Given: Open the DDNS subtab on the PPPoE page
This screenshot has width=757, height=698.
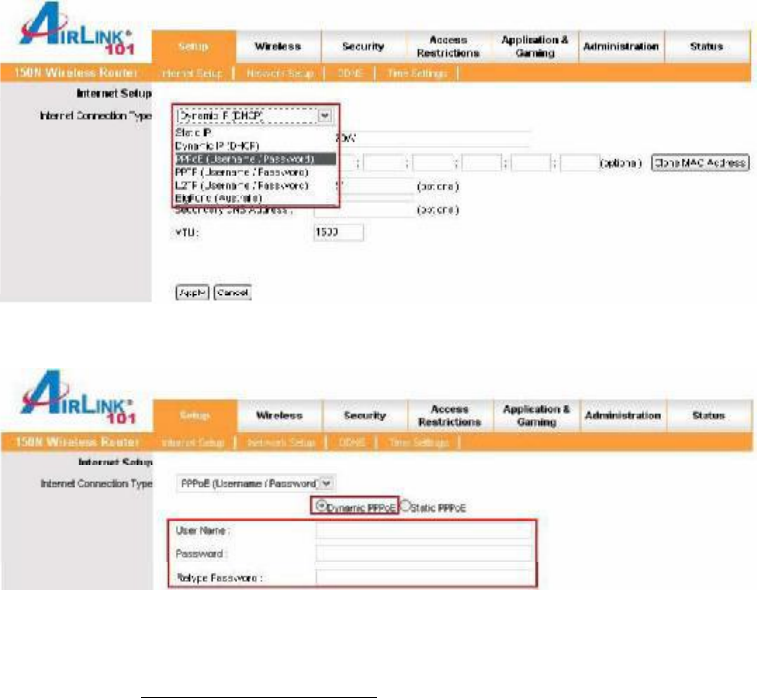Looking at the screenshot, I should coord(351,442).
